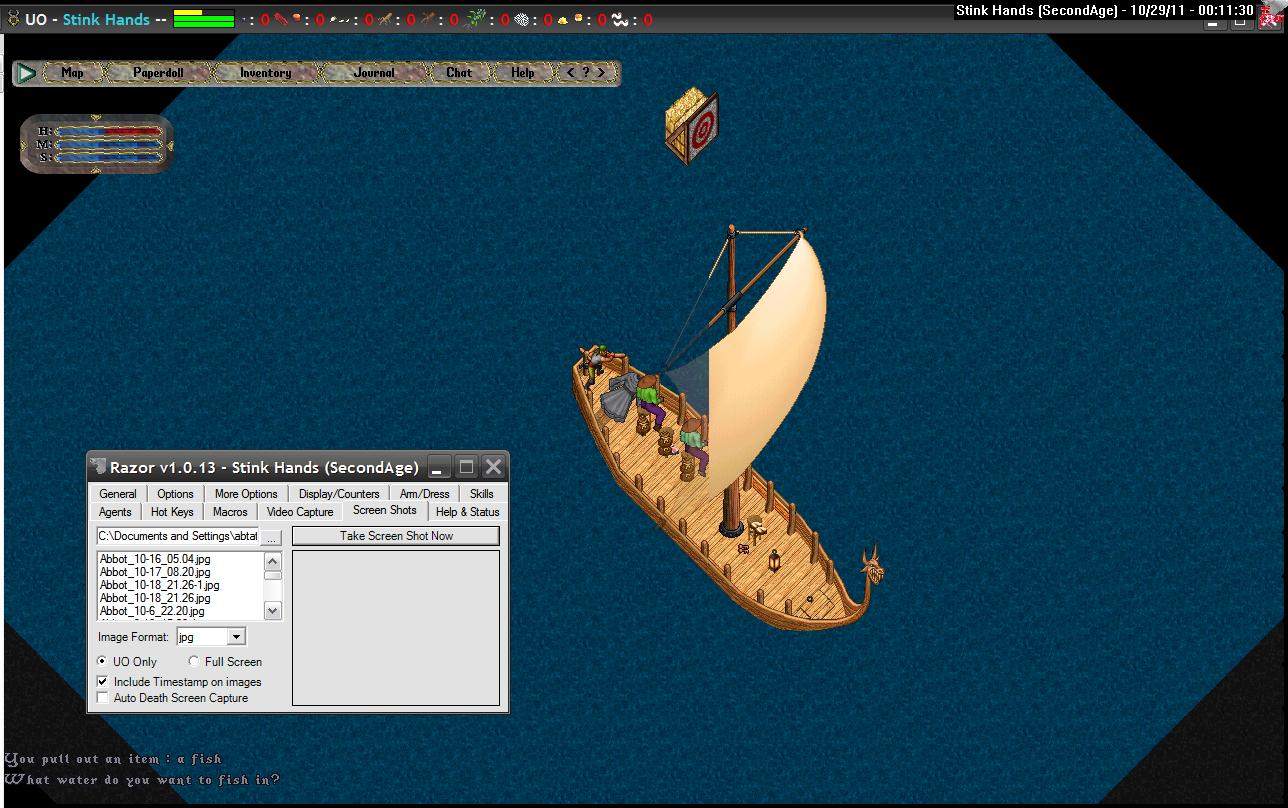Screen dimensions: 1288x808
Task: Click the green mandrake reagent counter icon
Action: click(475, 18)
